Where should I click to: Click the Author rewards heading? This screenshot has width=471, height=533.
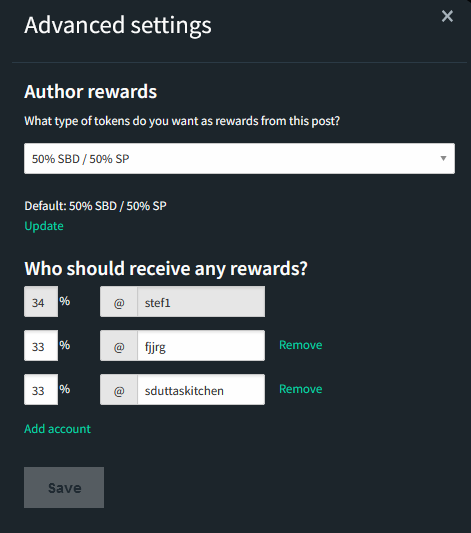[x=90, y=91]
